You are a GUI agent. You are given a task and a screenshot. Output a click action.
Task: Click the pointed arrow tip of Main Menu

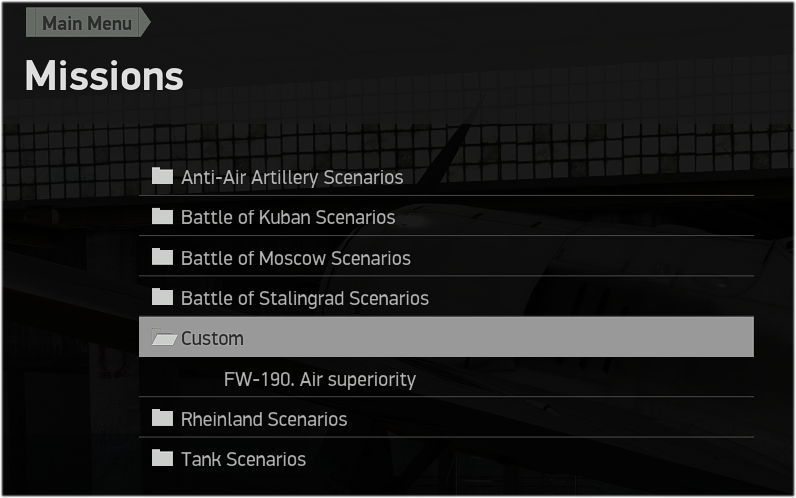pyautogui.click(x=146, y=23)
